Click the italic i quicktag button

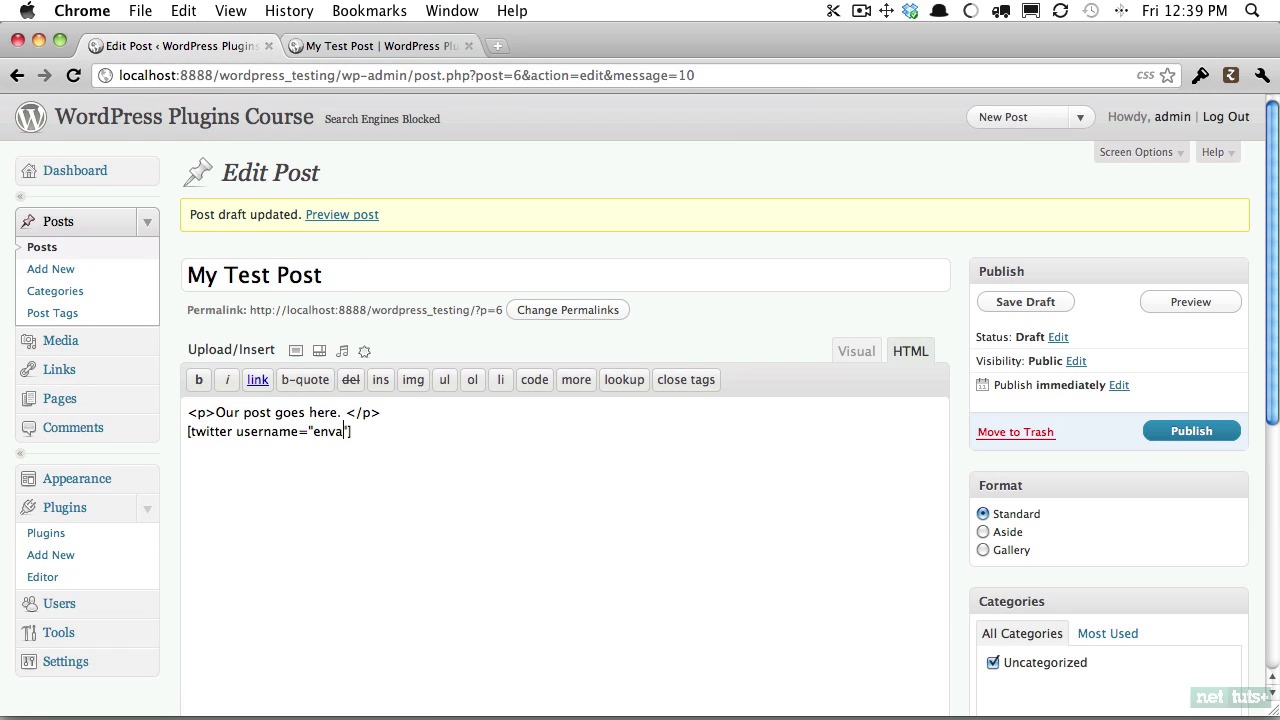click(227, 380)
